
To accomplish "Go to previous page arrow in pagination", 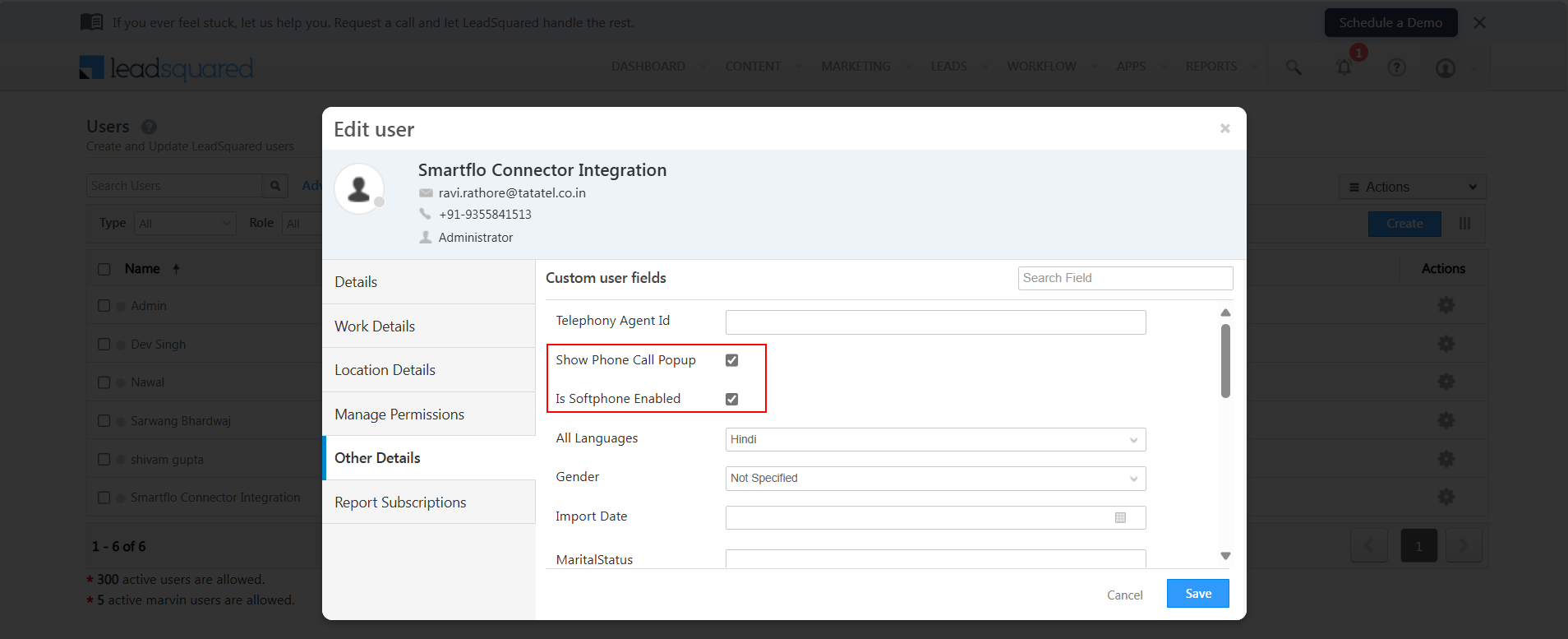I will (1369, 545).
